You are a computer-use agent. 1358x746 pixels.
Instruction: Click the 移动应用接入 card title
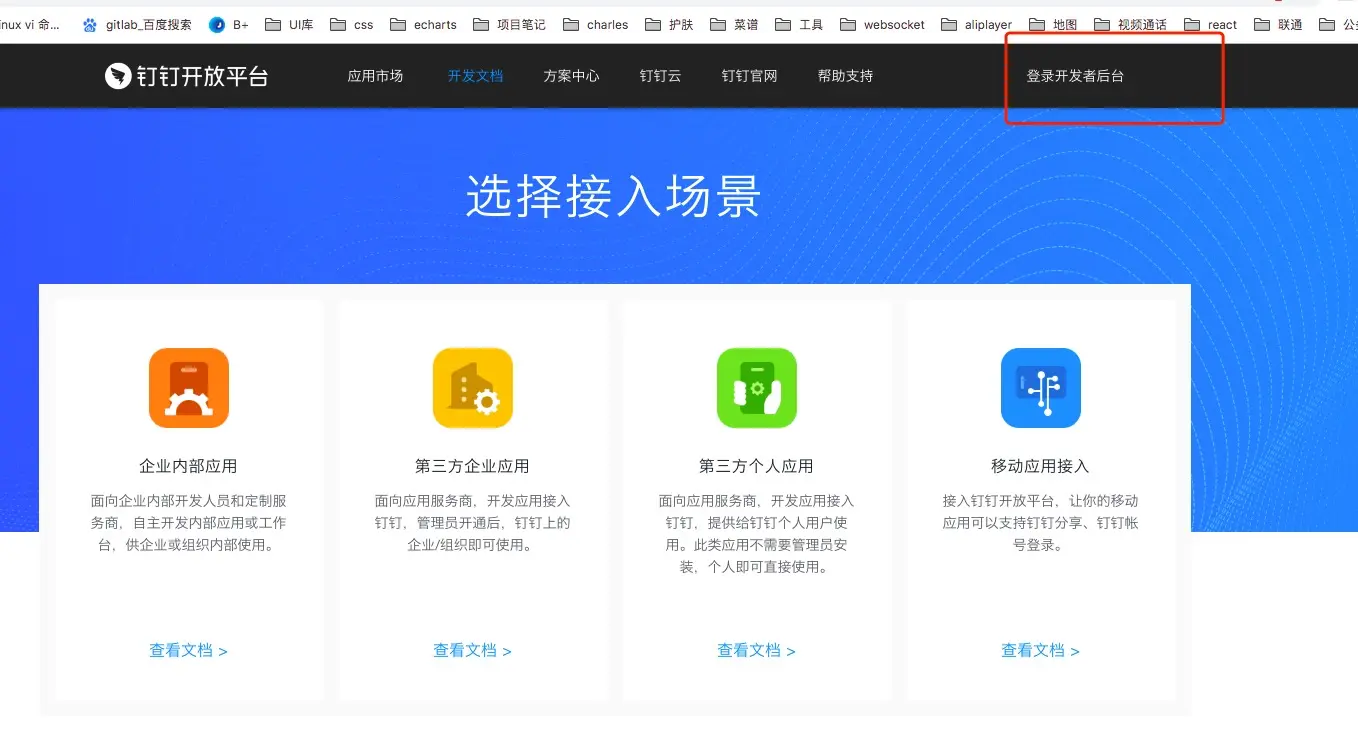tap(1040, 466)
